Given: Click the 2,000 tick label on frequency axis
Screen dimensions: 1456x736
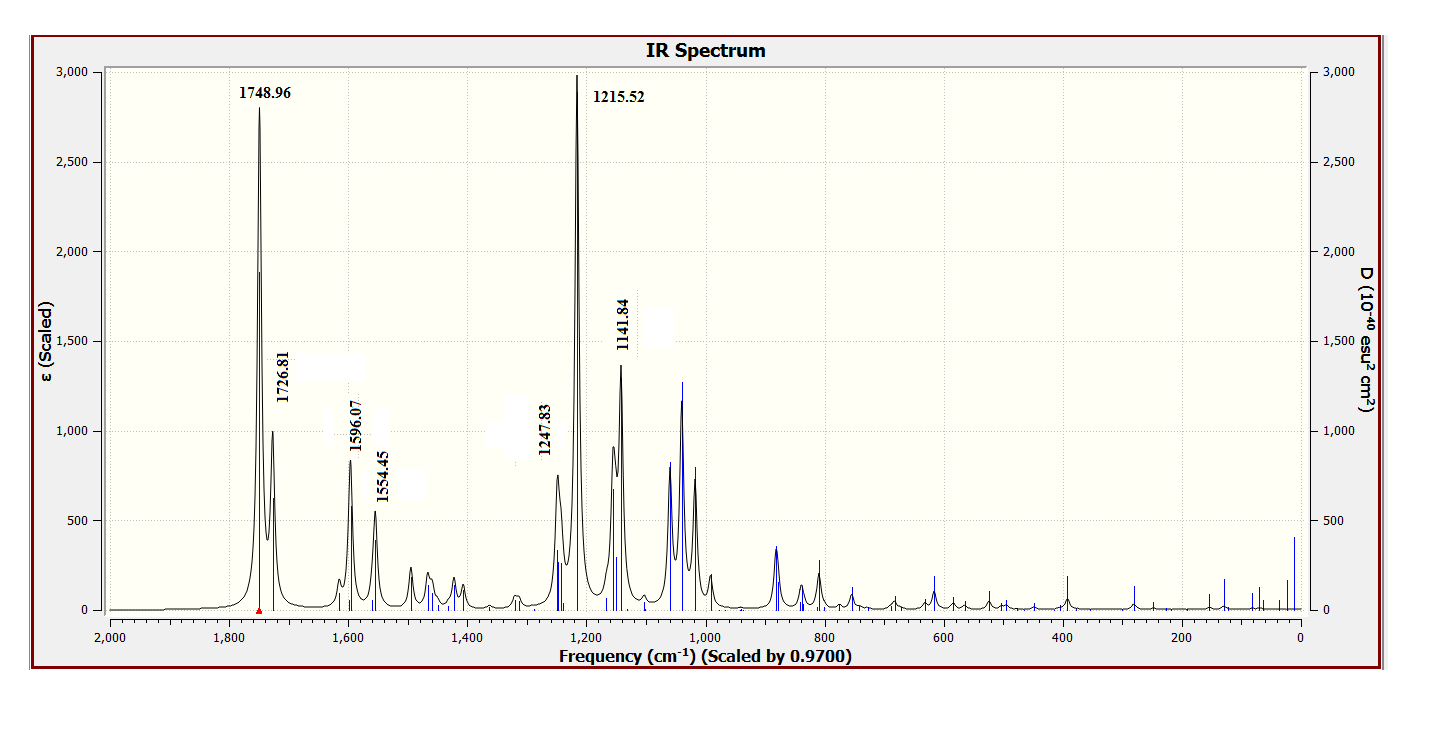Looking at the screenshot, I should 109,638.
